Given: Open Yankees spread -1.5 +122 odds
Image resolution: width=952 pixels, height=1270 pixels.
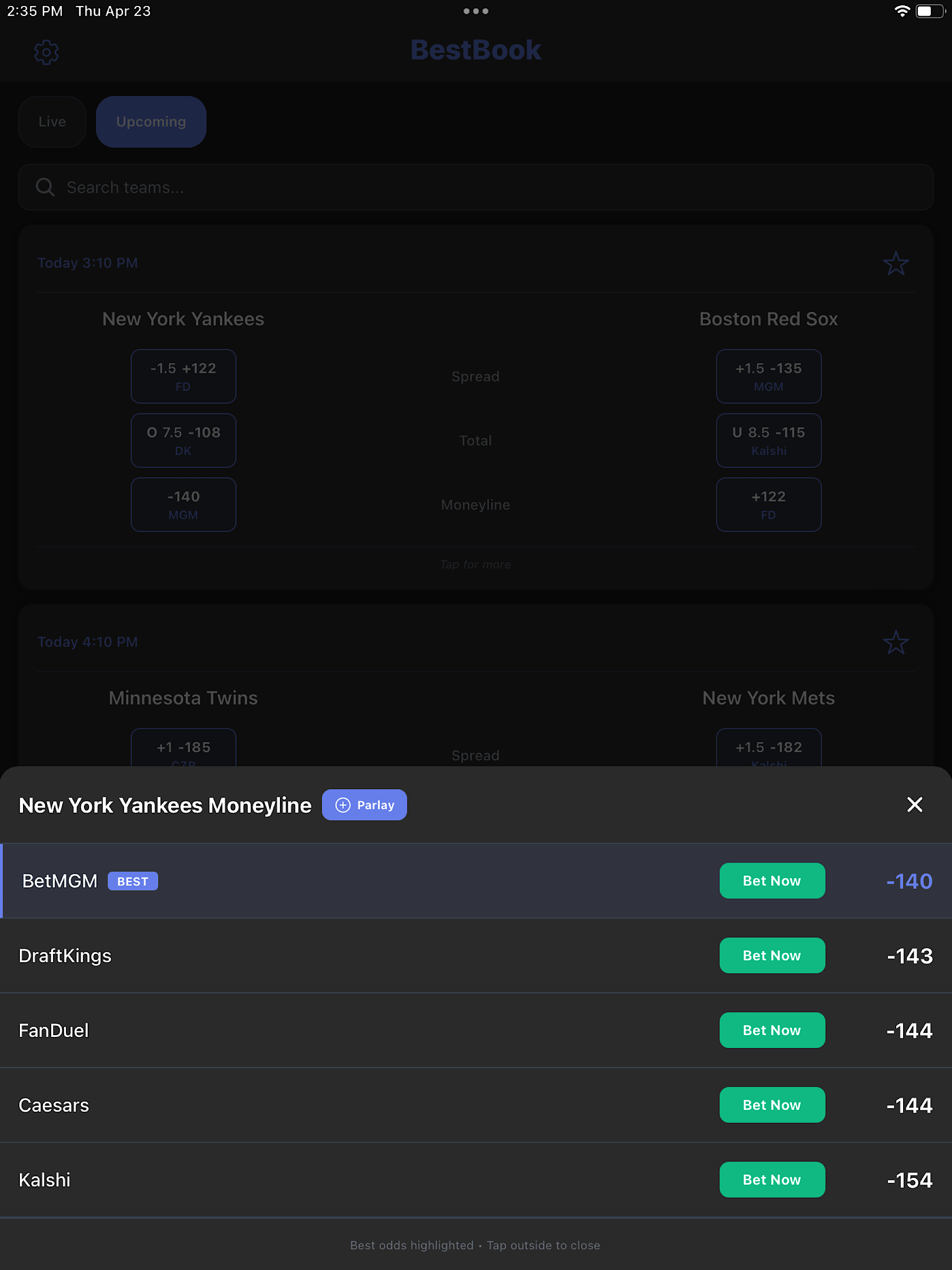Looking at the screenshot, I should pyautogui.click(x=184, y=376).
